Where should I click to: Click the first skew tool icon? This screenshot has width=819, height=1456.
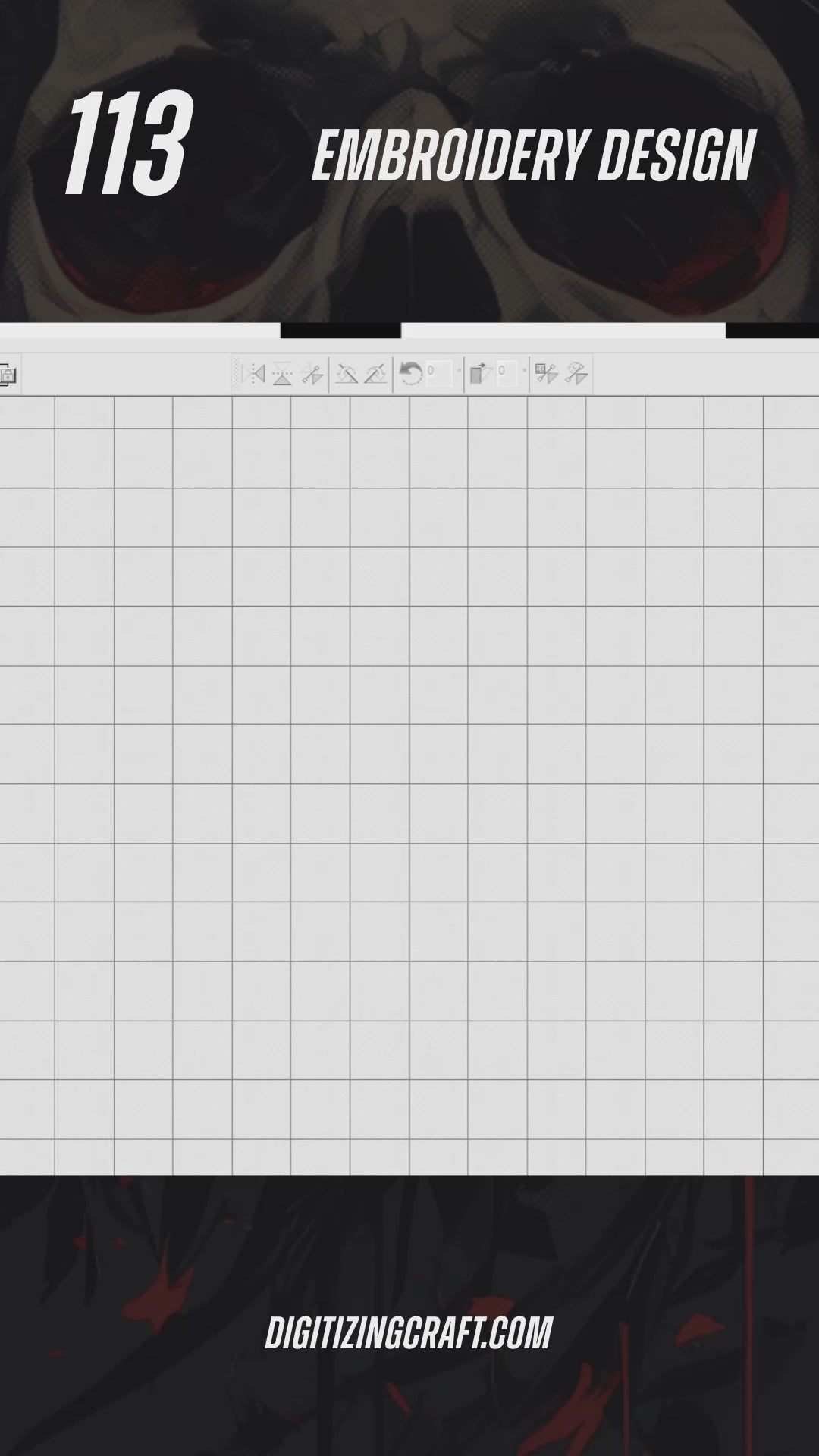pos(347,374)
